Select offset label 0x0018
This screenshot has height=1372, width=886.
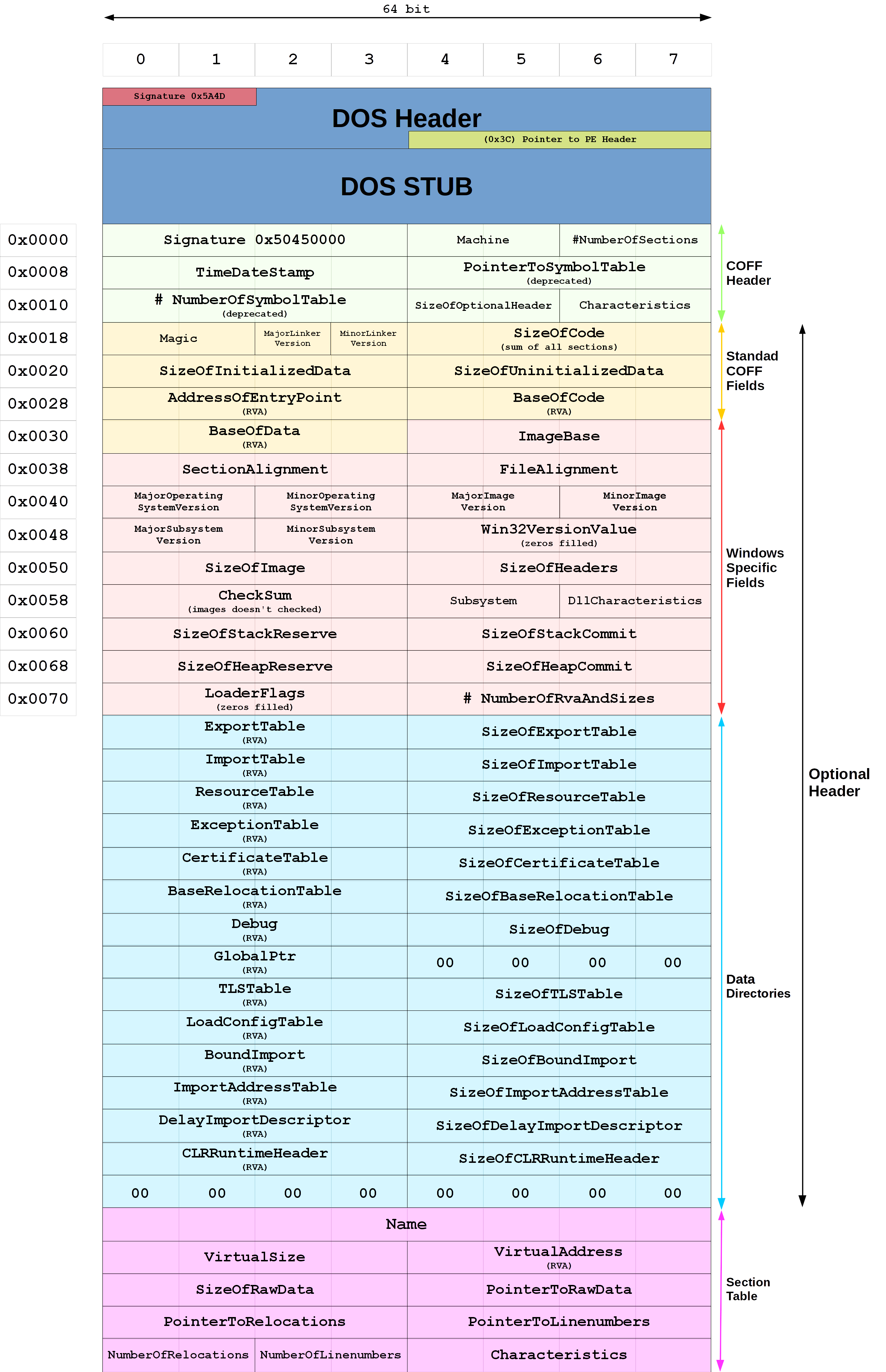38,338
